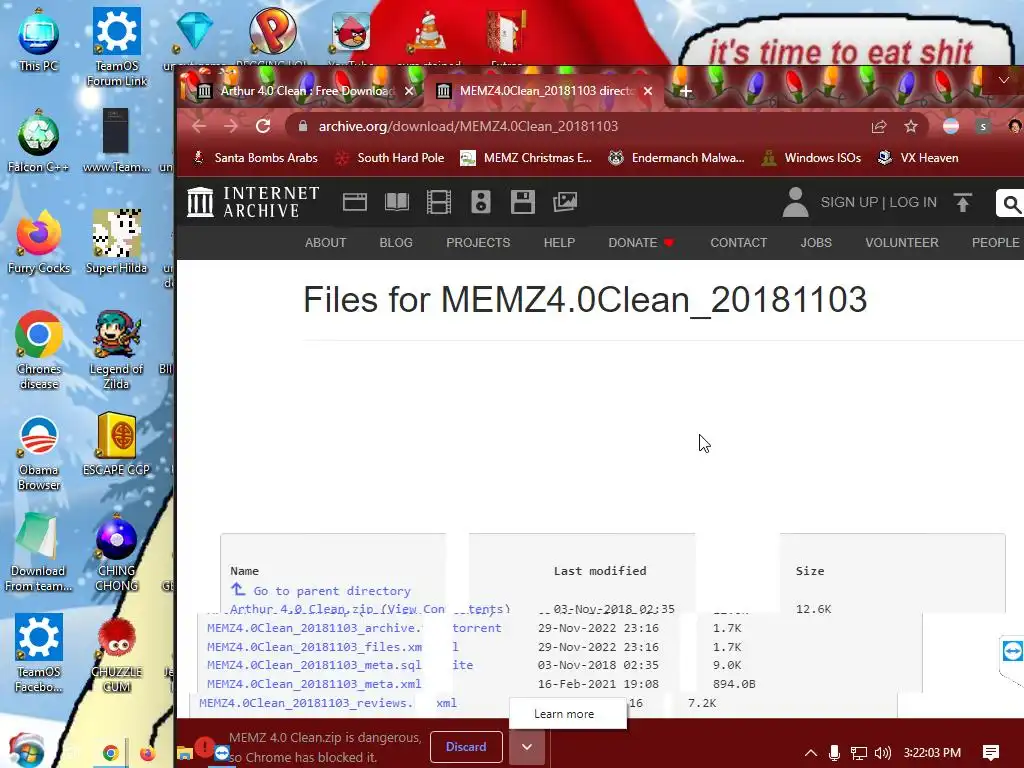1024x768 pixels.
Task: Open the BLOG menu item
Action: (x=396, y=242)
